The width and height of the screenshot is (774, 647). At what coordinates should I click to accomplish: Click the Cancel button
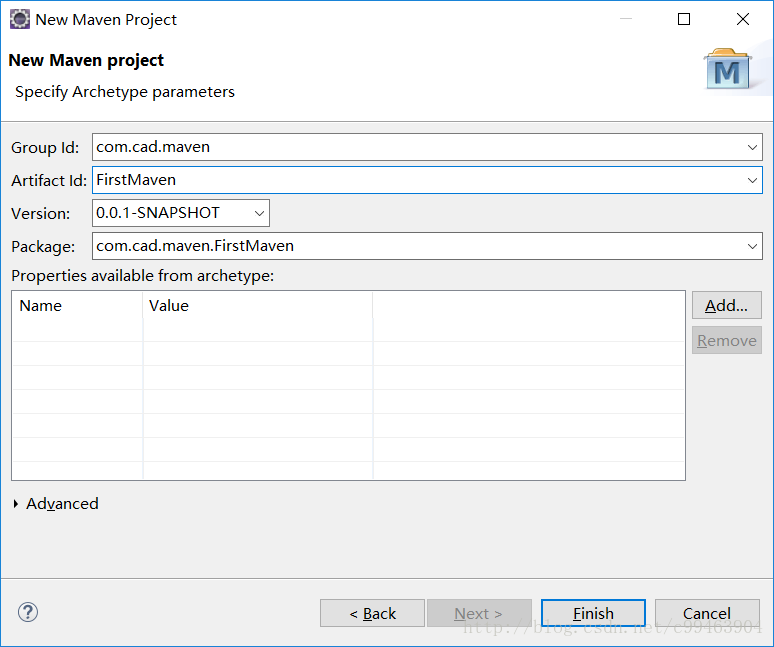point(707,613)
